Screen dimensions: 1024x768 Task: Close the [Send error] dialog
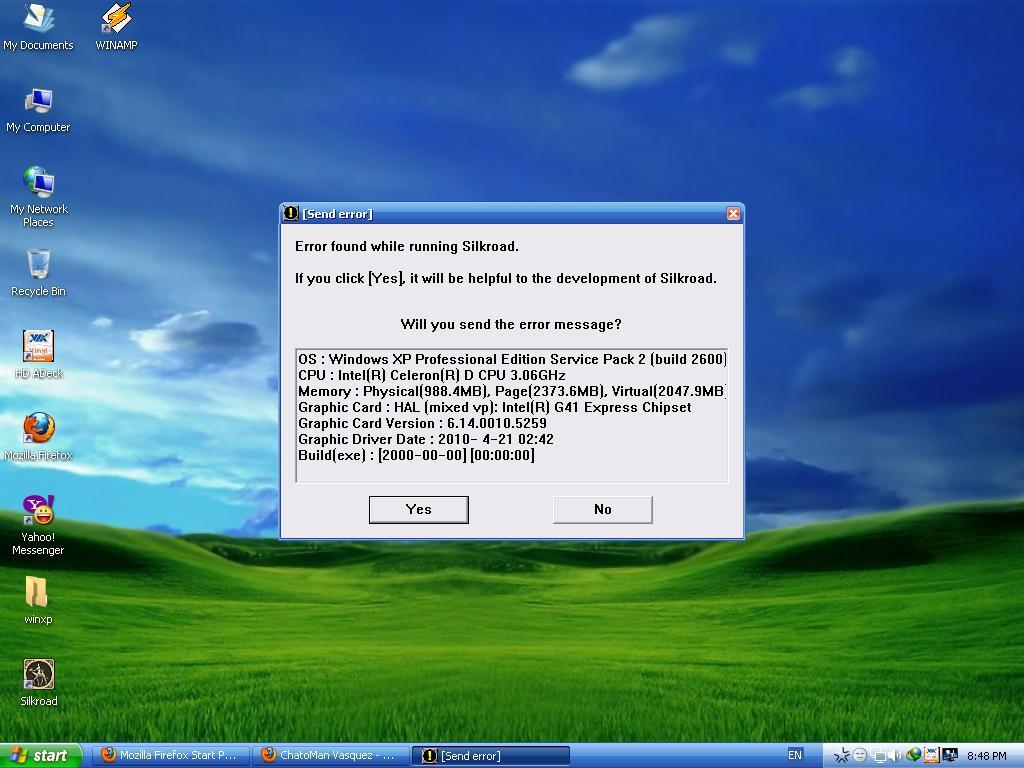[x=733, y=214]
